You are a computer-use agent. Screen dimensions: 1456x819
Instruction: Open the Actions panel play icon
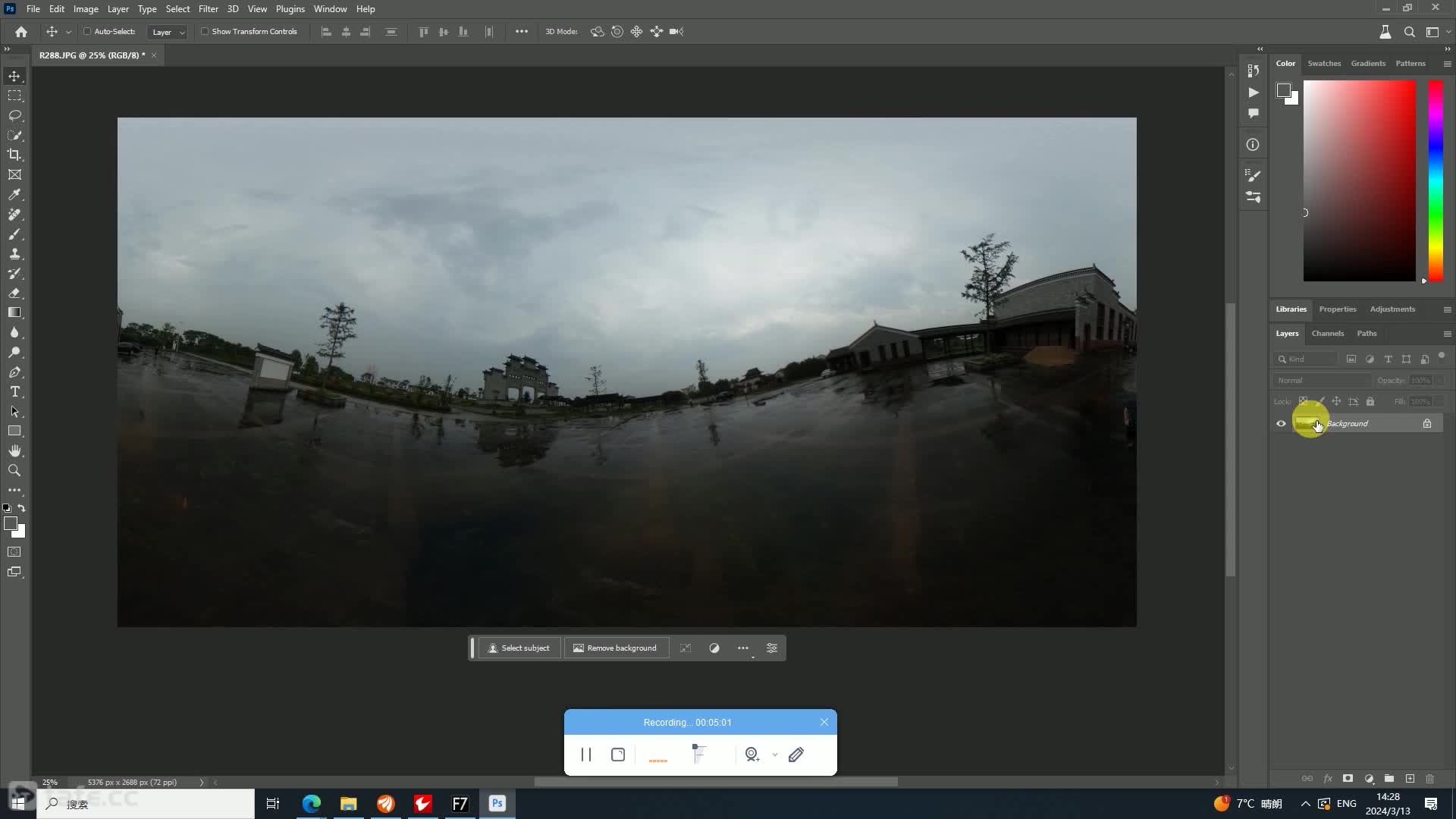[1253, 93]
